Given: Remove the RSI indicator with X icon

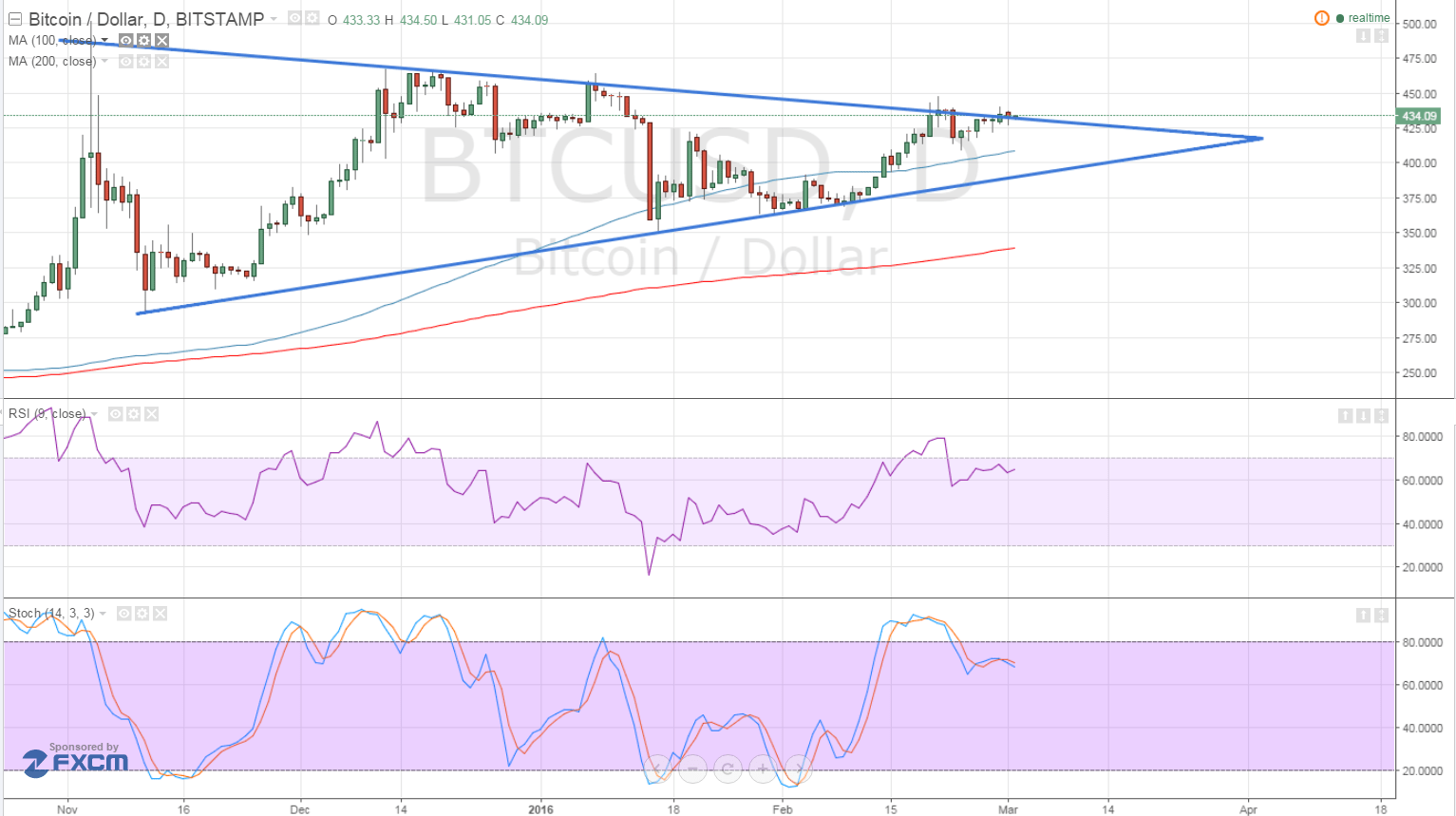Looking at the screenshot, I should point(151,414).
